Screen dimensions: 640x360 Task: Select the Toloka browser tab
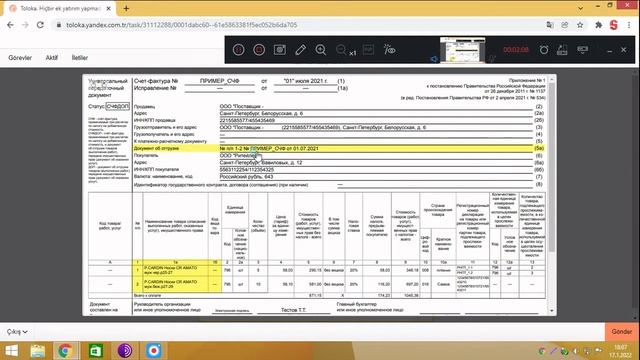tap(59, 8)
